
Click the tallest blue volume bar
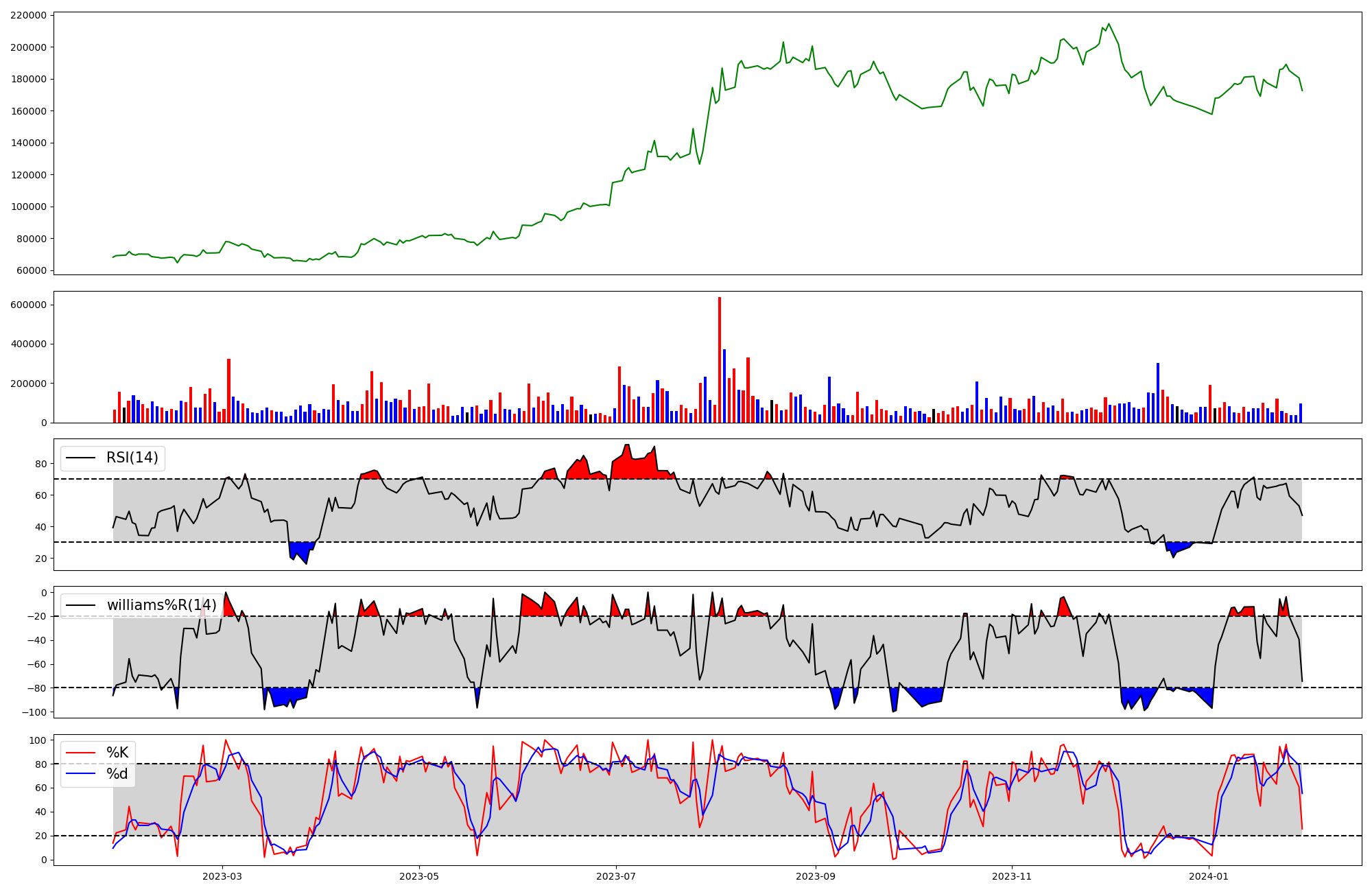(724, 386)
